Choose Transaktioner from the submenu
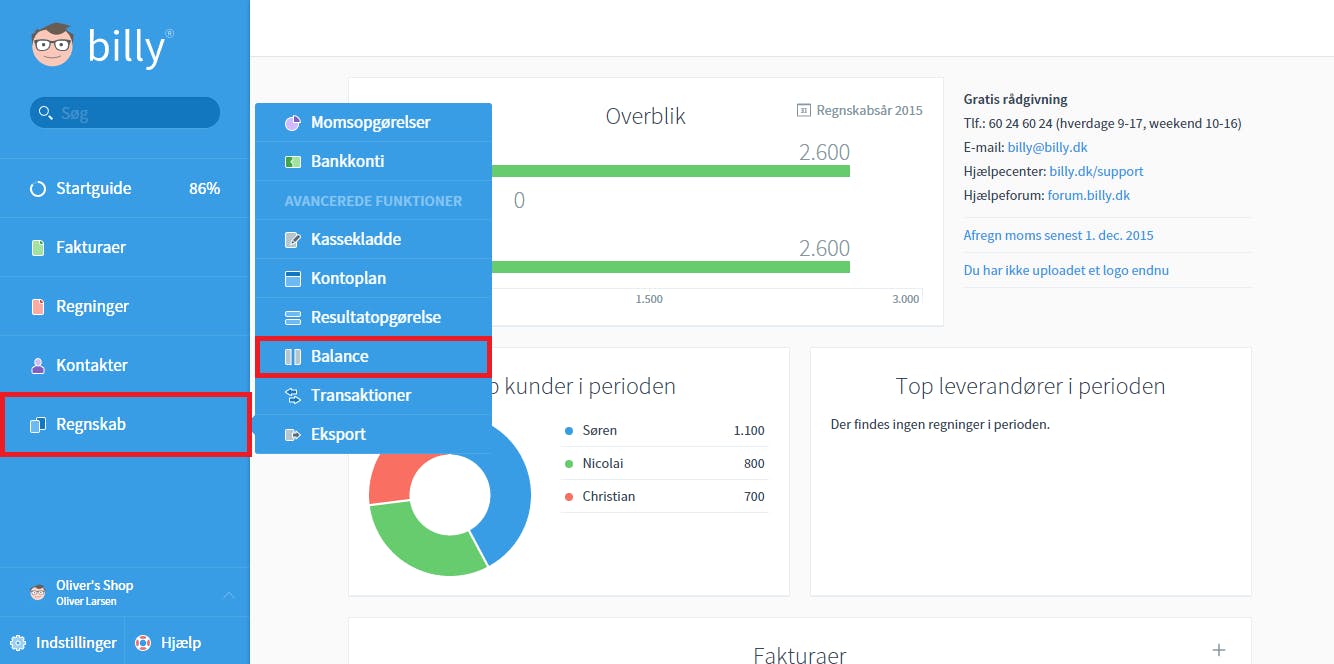Screen dimensions: 1334x664 pos(373,396)
